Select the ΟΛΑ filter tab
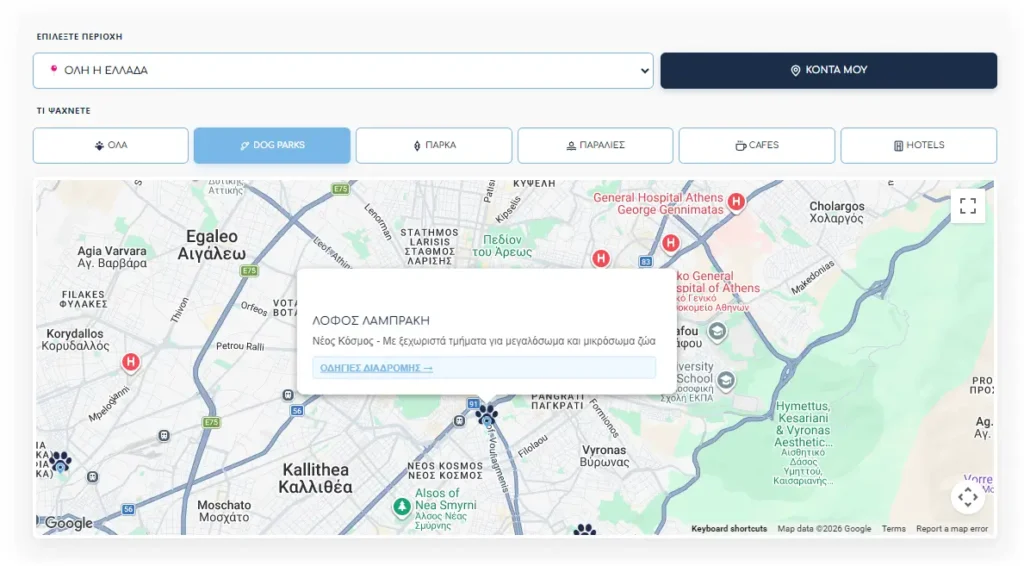 pyautogui.click(x=110, y=146)
